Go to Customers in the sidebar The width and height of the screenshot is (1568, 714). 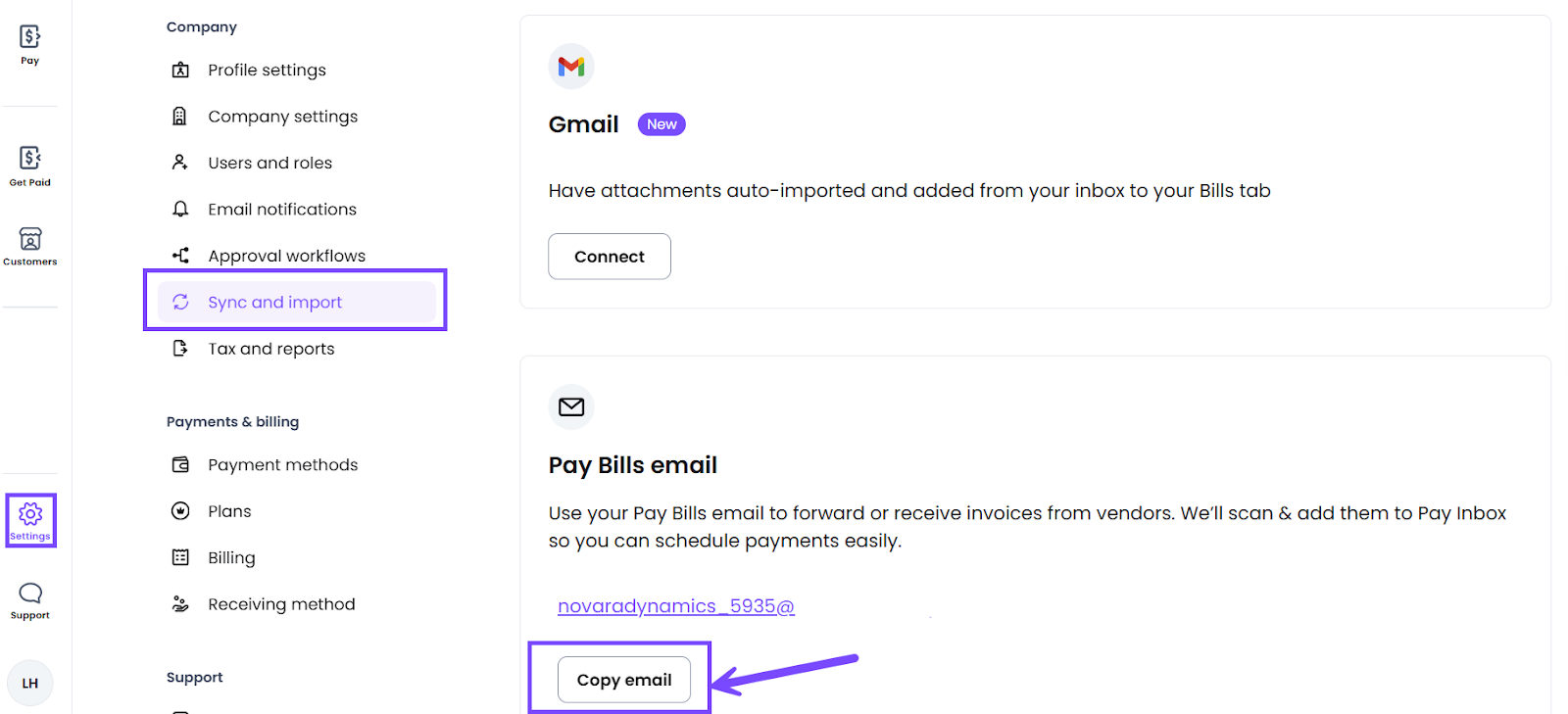pos(30,247)
